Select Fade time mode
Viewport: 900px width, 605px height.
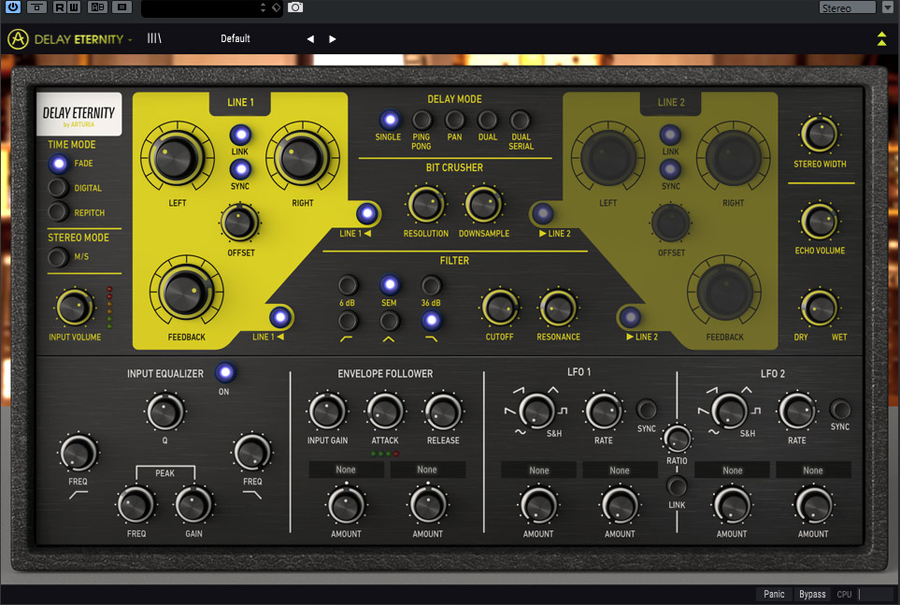point(58,164)
